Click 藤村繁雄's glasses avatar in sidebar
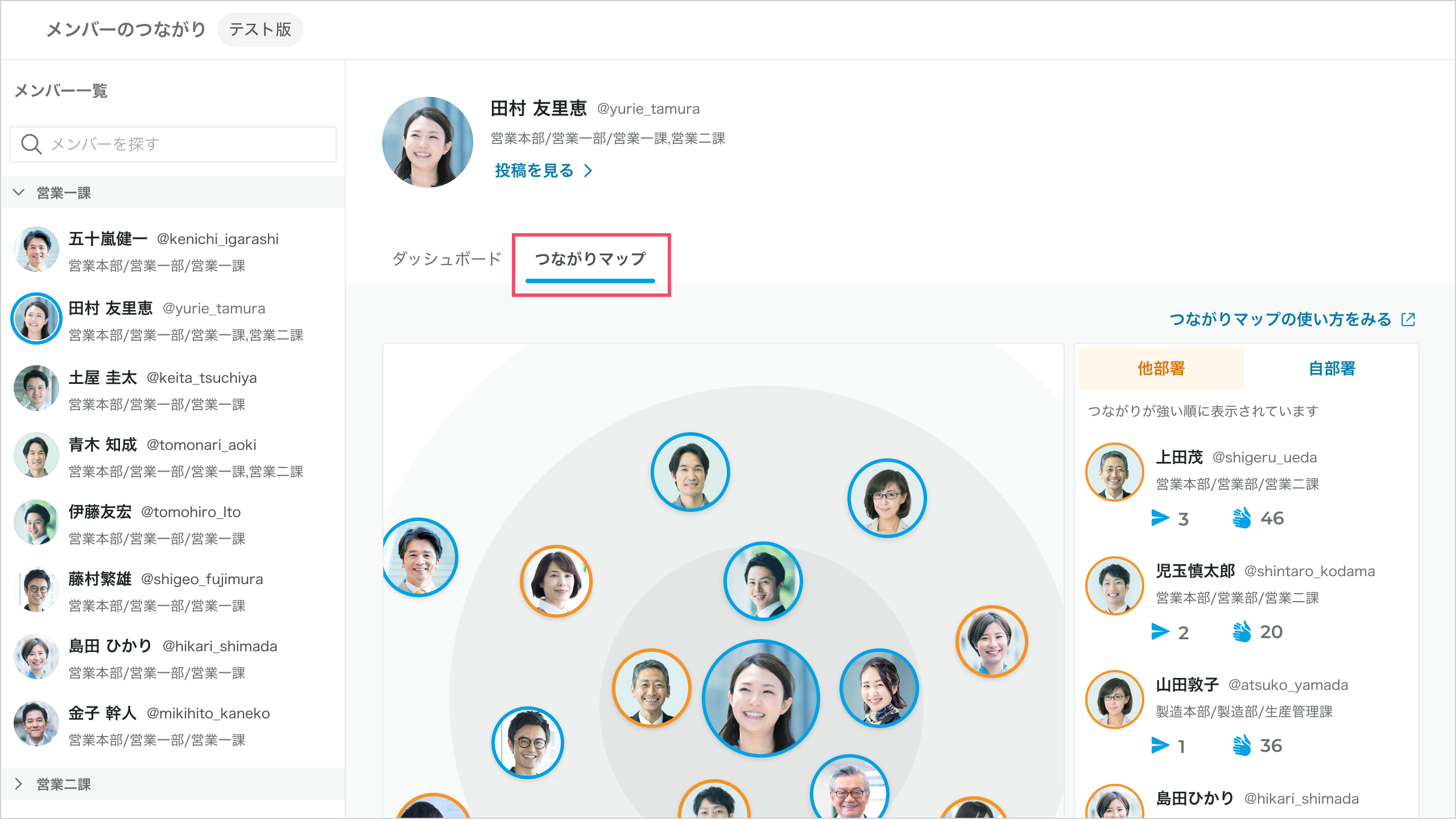 pyautogui.click(x=36, y=590)
